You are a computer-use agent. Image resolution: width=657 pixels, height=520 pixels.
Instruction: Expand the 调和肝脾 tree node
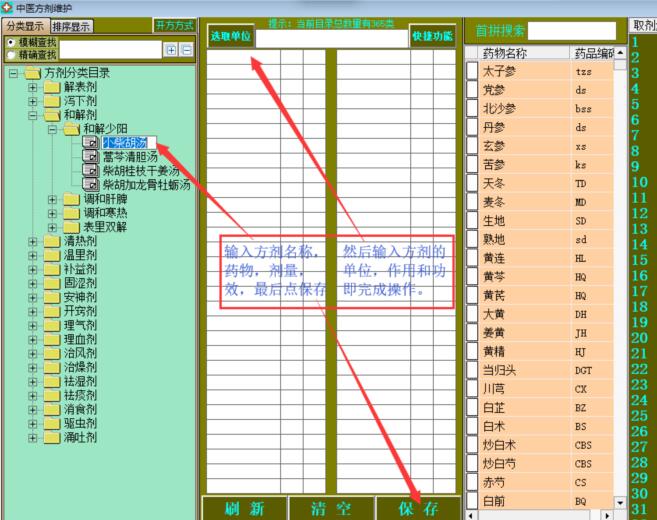click(52, 199)
